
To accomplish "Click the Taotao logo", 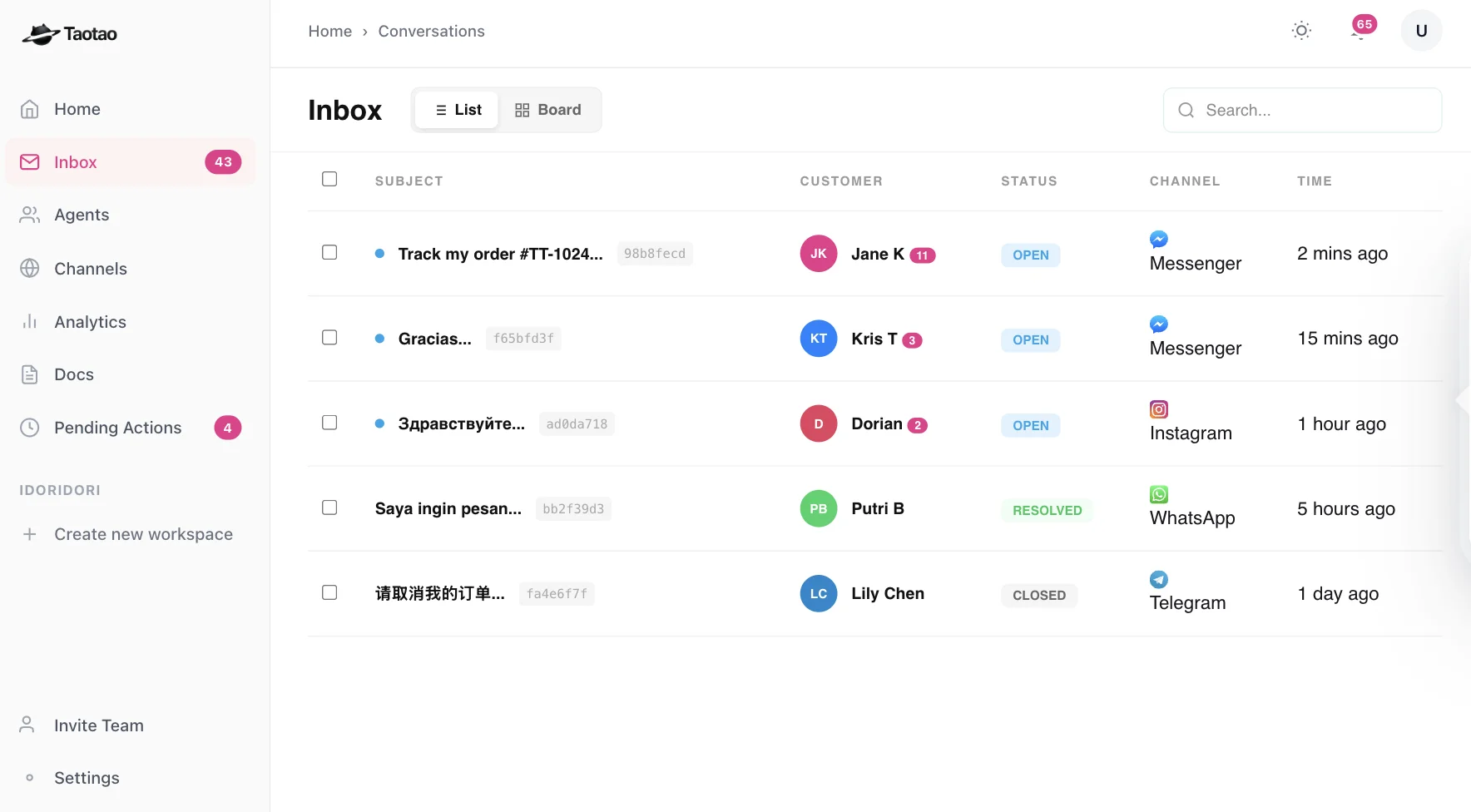I will coord(69,34).
